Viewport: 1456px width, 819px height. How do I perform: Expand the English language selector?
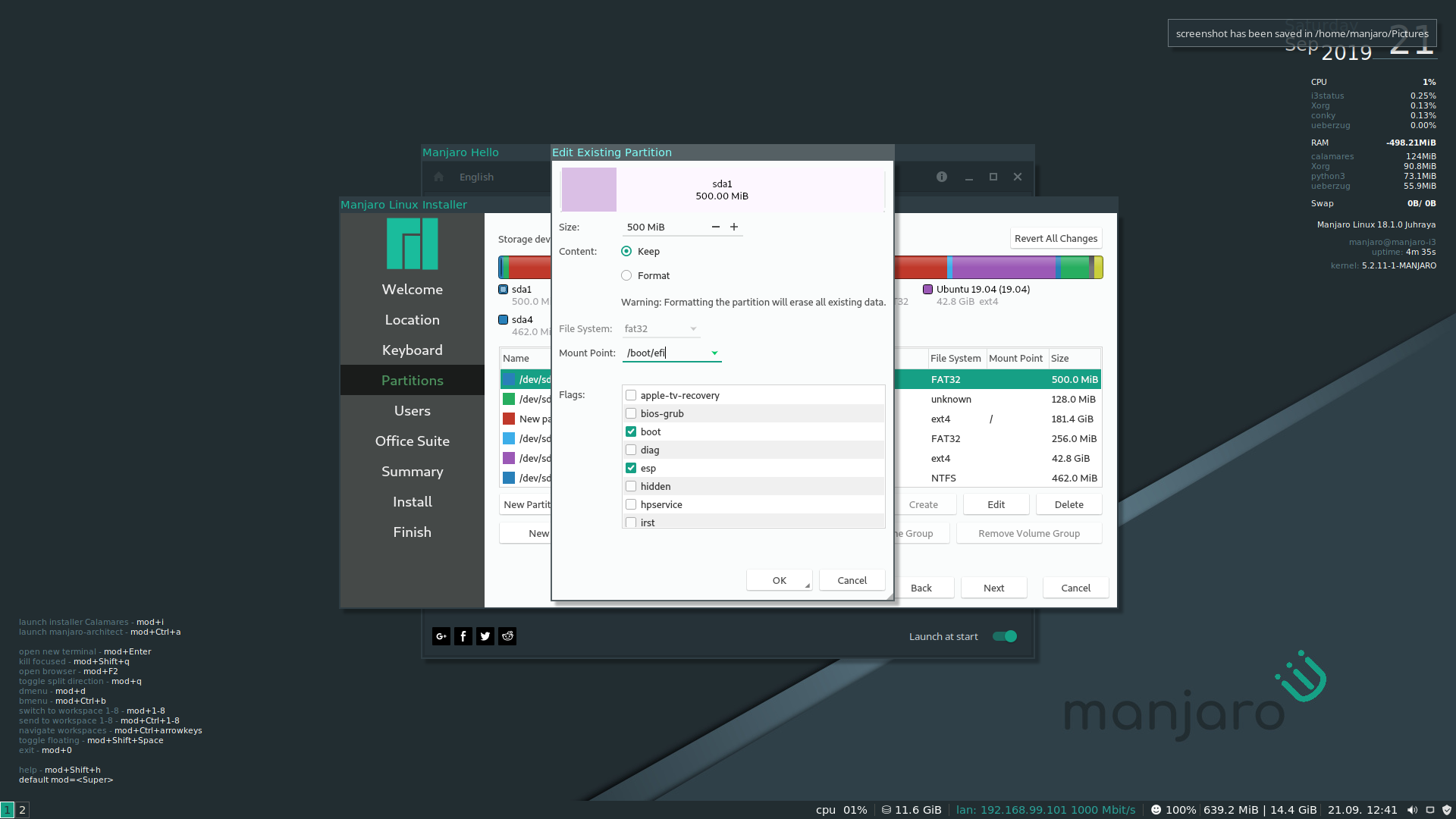click(x=475, y=177)
